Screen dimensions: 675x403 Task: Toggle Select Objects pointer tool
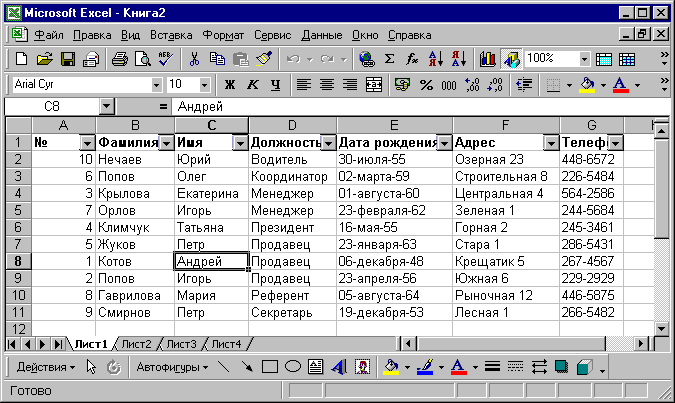tap(91, 367)
